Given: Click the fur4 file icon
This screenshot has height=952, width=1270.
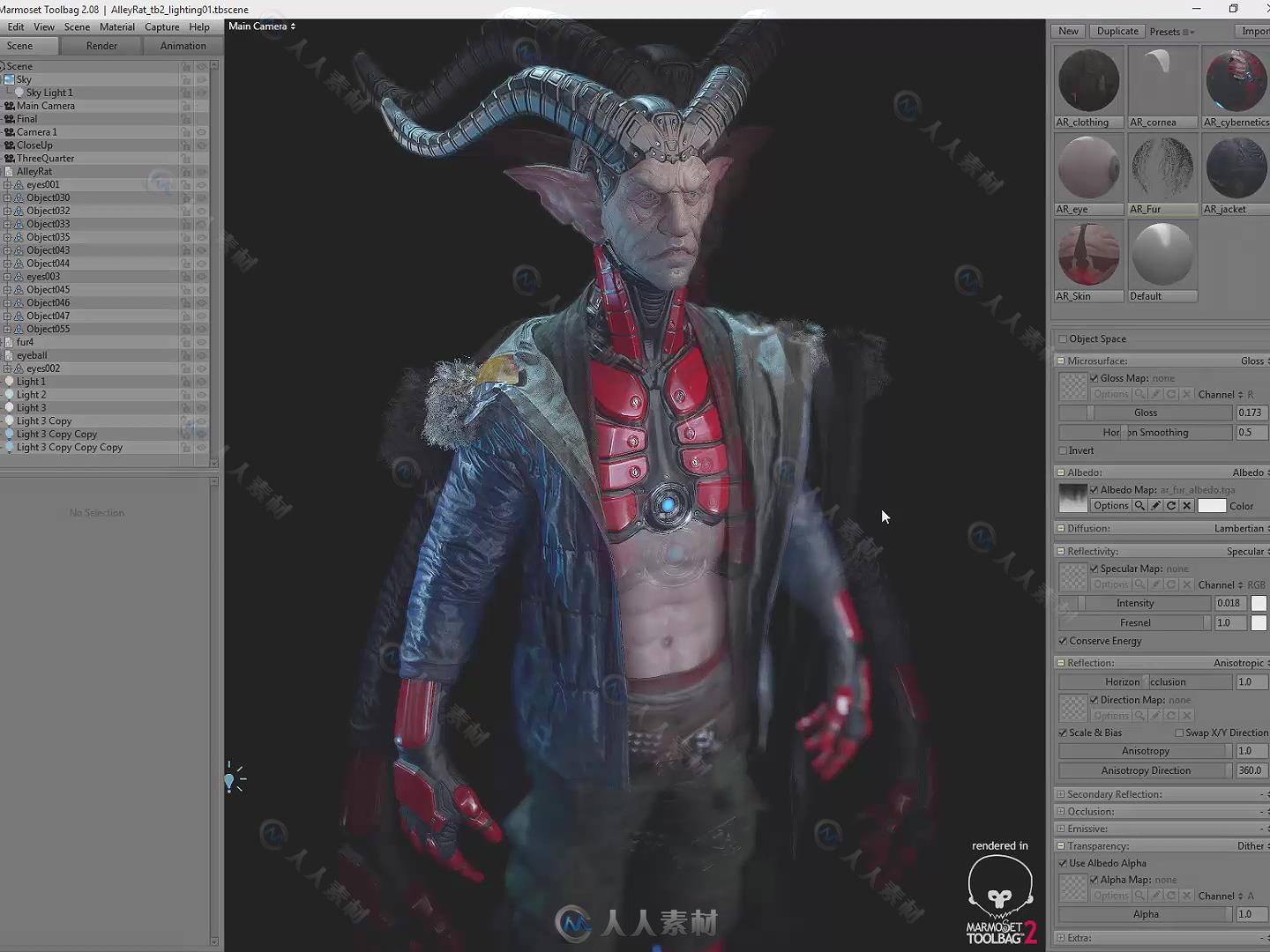Looking at the screenshot, I should pyautogui.click(x=9, y=342).
